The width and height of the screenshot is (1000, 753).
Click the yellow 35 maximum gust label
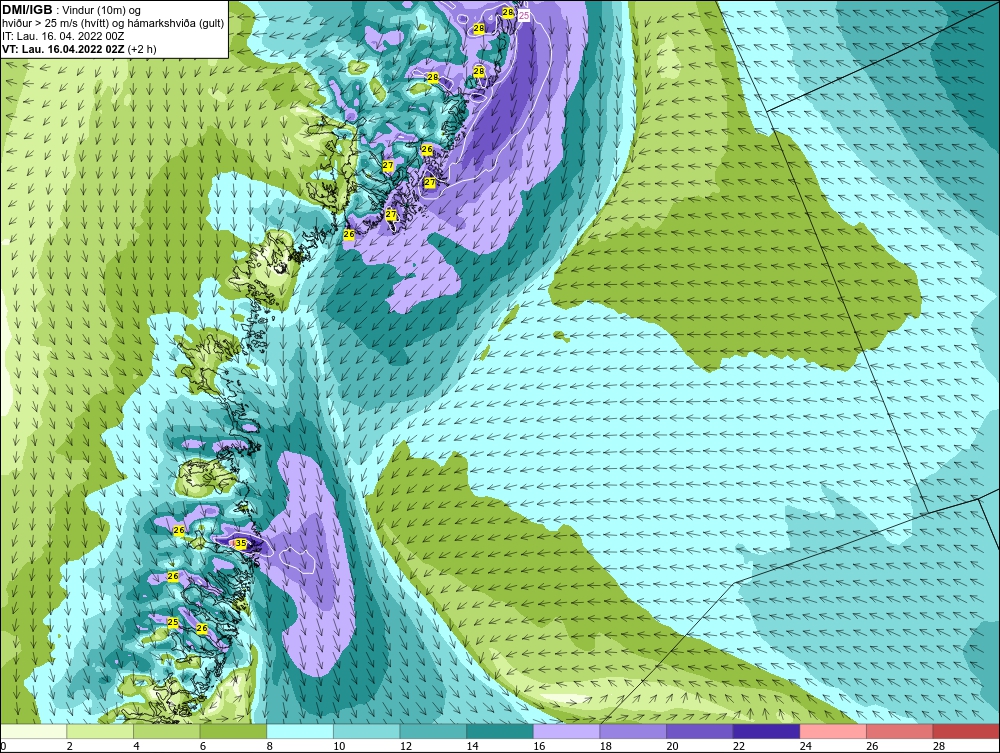(x=240, y=543)
